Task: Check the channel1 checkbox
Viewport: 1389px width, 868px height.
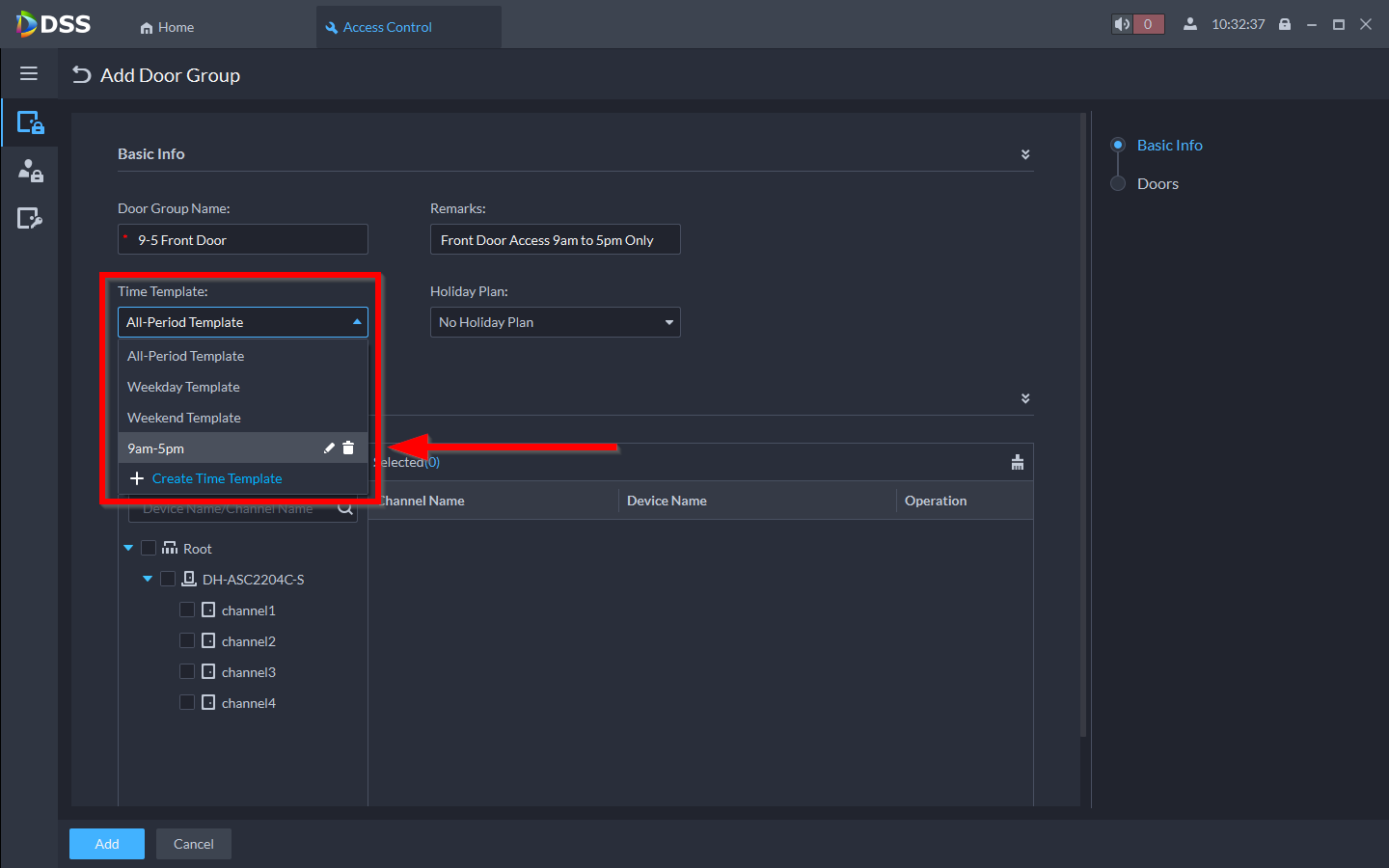Action: click(x=187, y=610)
